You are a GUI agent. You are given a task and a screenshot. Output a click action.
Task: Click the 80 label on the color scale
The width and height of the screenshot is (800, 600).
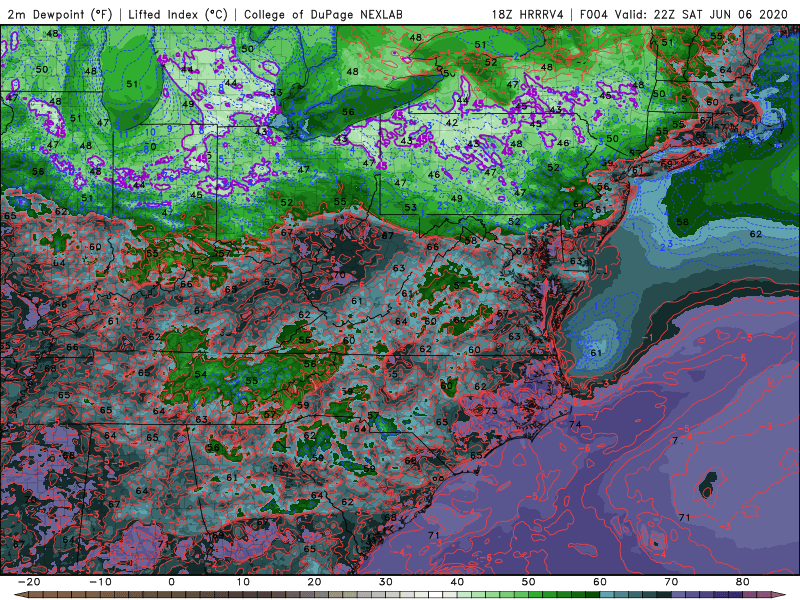[743, 582]
